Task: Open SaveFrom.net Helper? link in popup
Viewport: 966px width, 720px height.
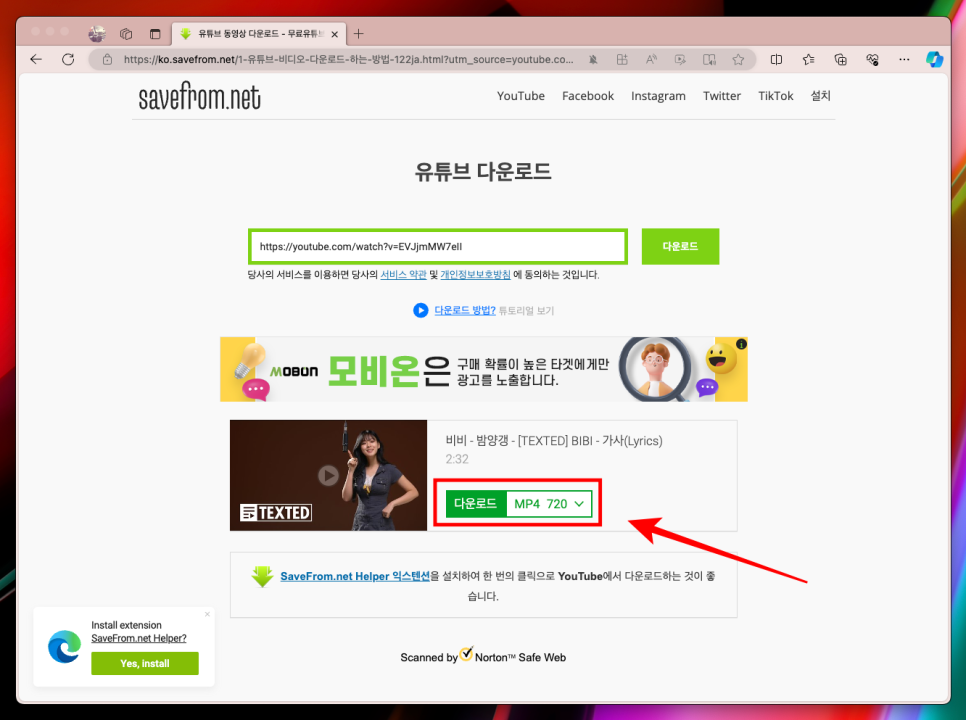Action: click(139, 638)
